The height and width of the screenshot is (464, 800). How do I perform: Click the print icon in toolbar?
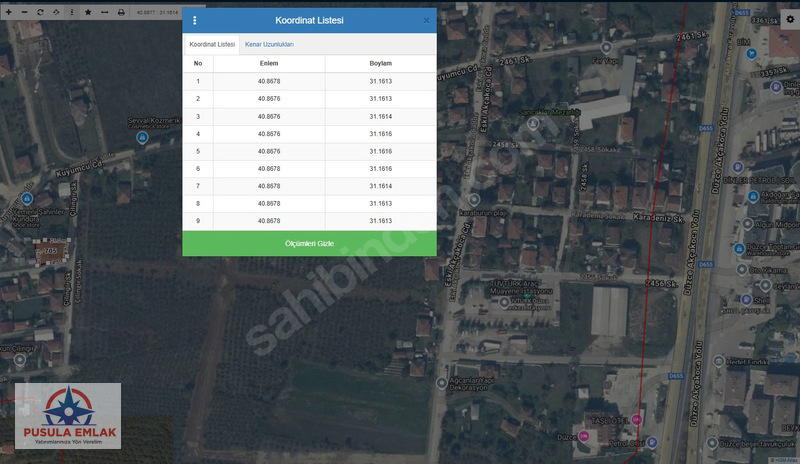click(x=121, y=11)
